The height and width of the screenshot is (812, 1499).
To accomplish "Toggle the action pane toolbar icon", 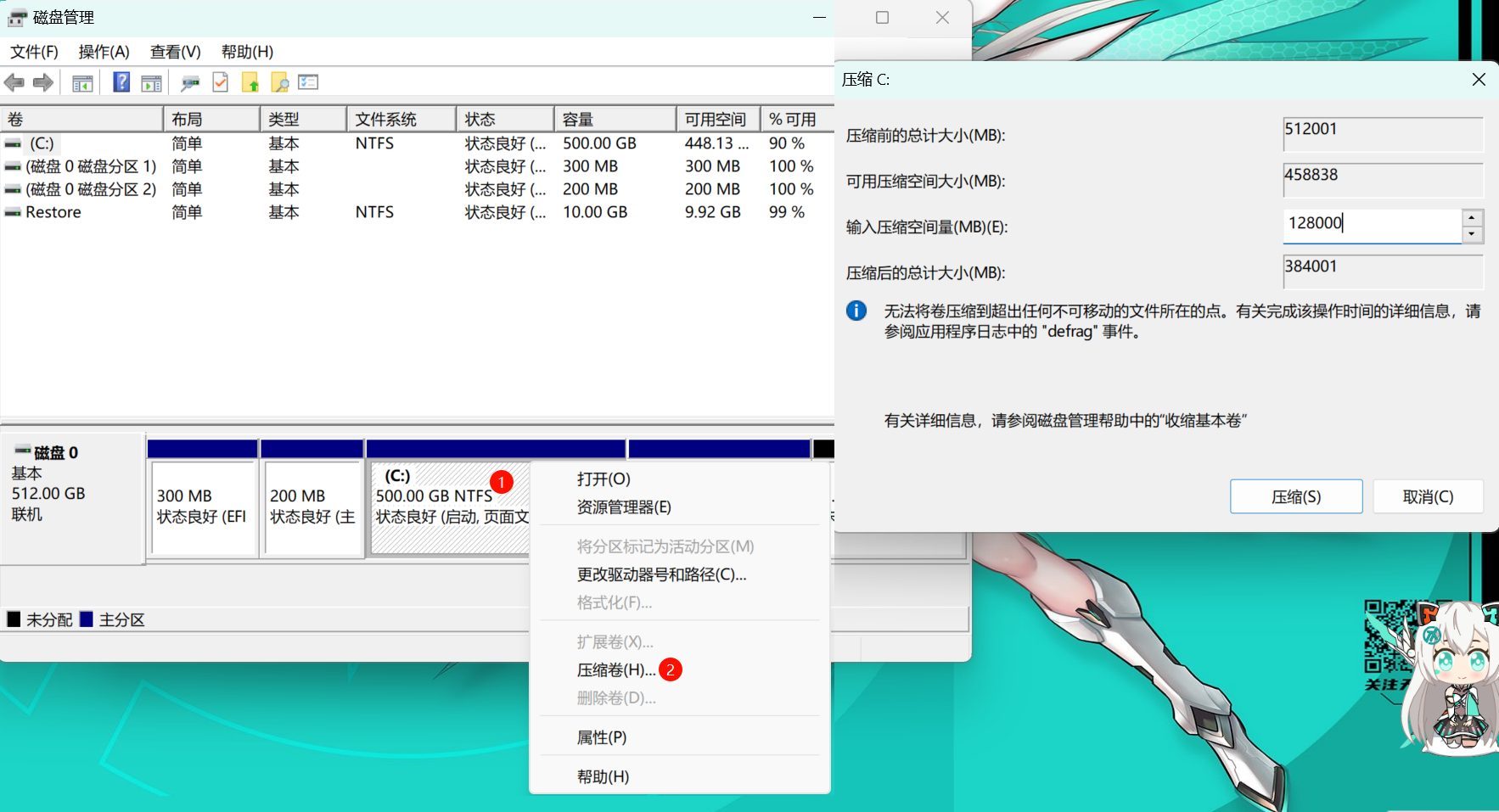I will point(151,83).
